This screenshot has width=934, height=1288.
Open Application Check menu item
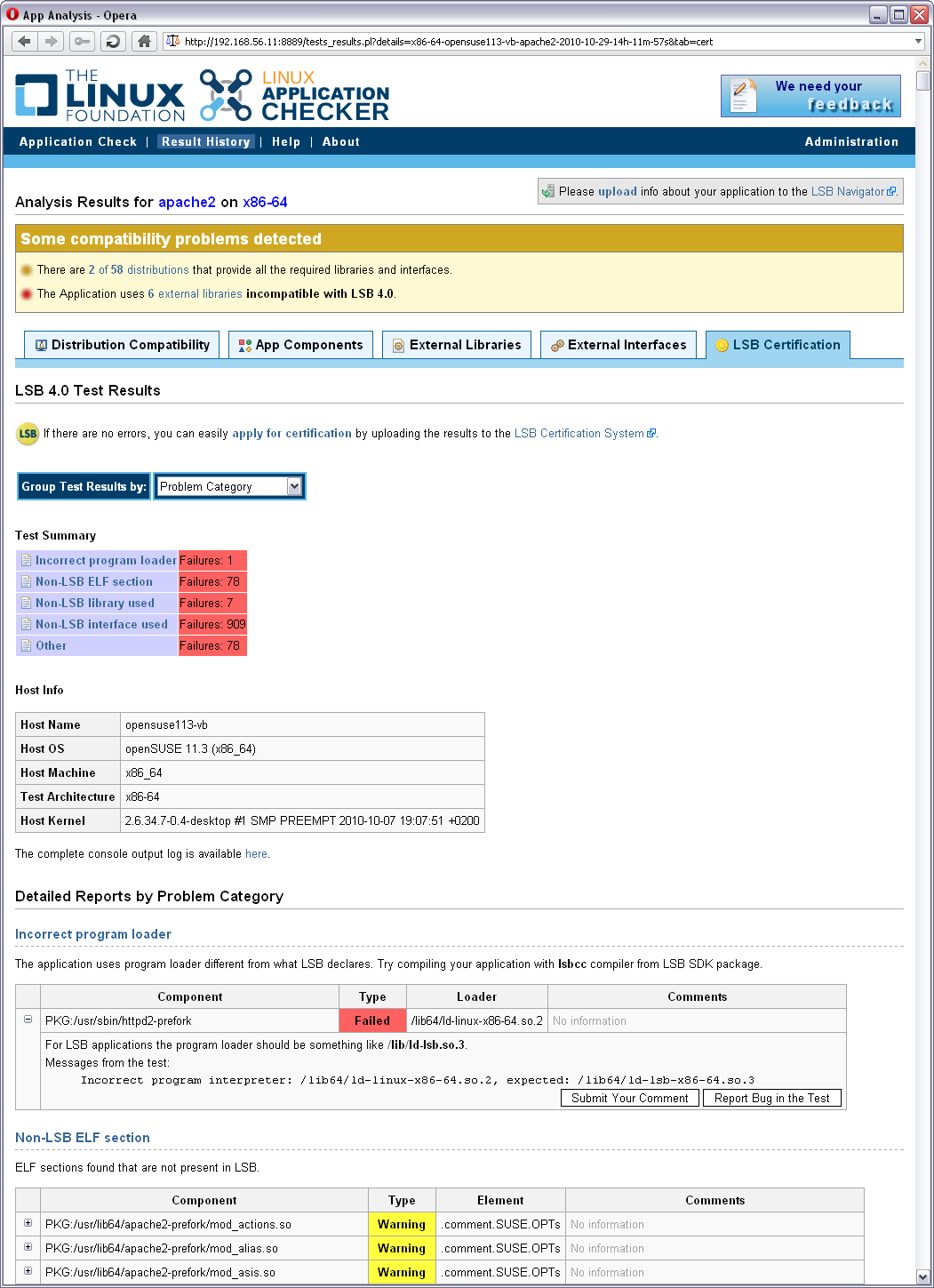78,141
